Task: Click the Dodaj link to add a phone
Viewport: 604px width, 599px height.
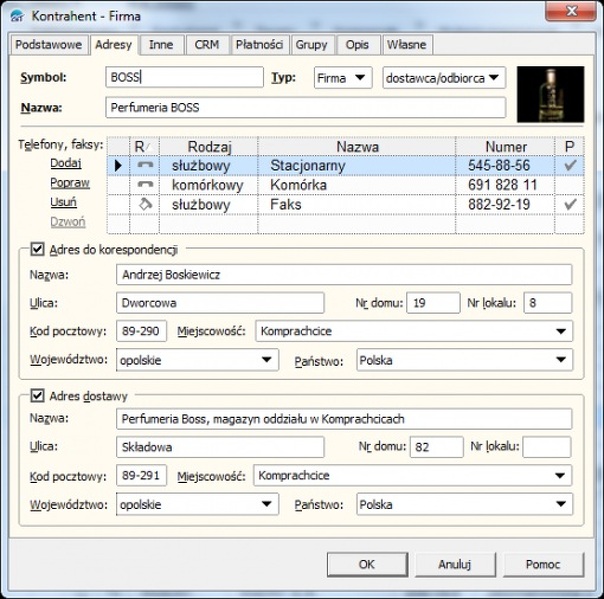Action: [x=67, y=163]
